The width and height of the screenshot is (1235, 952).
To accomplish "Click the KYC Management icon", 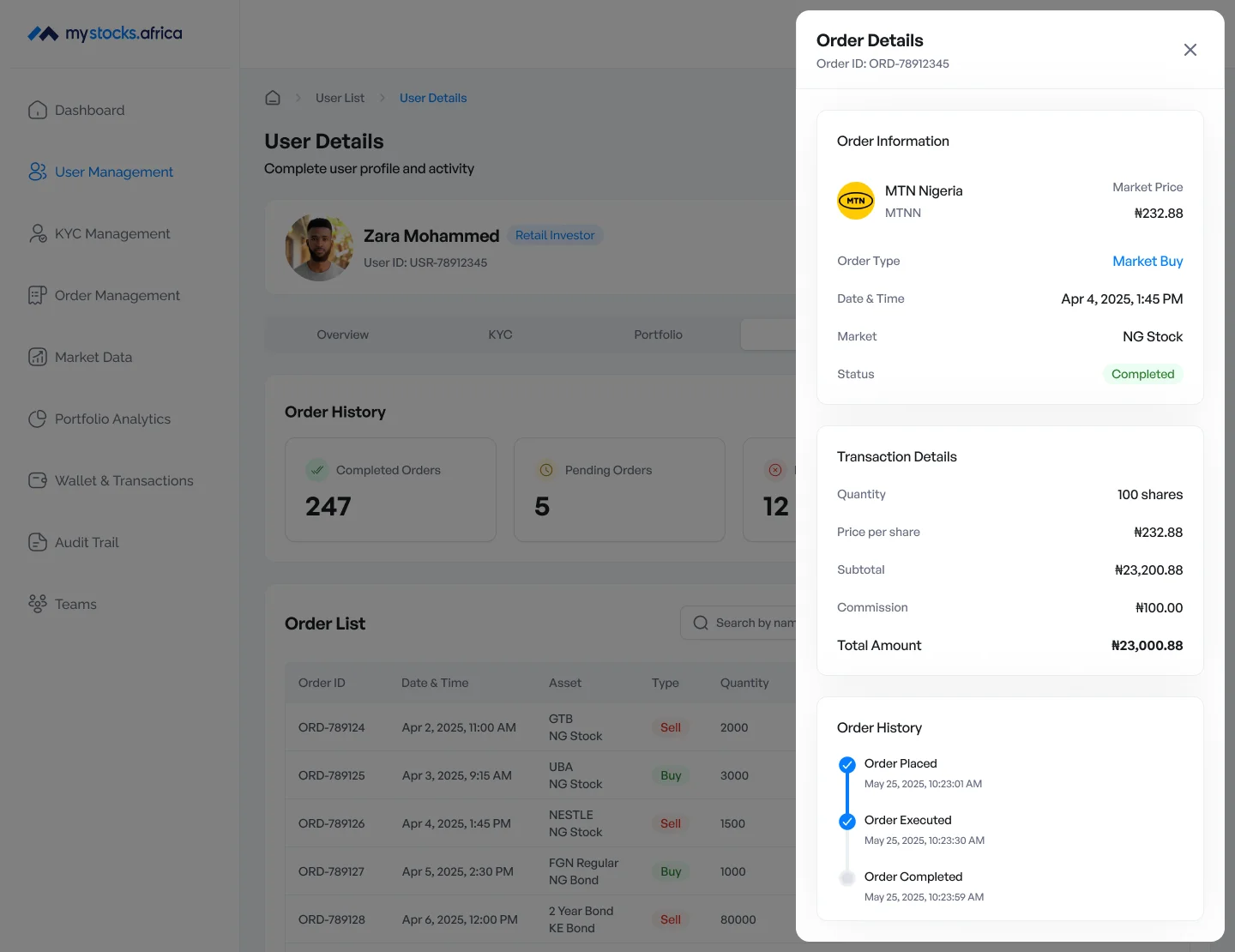I will pos(38,233).
